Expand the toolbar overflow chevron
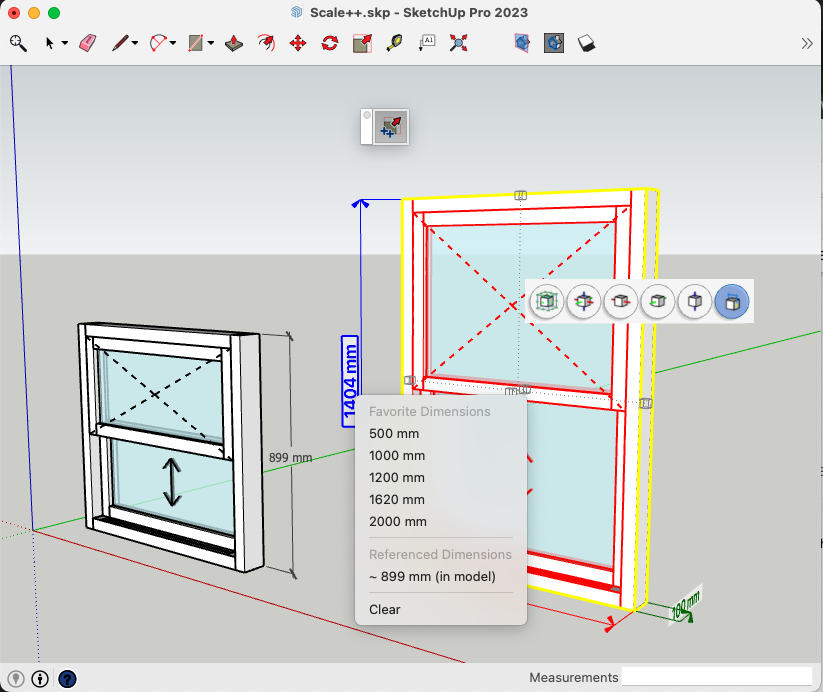Screen dimensions: 823x692 click(807, 43)
